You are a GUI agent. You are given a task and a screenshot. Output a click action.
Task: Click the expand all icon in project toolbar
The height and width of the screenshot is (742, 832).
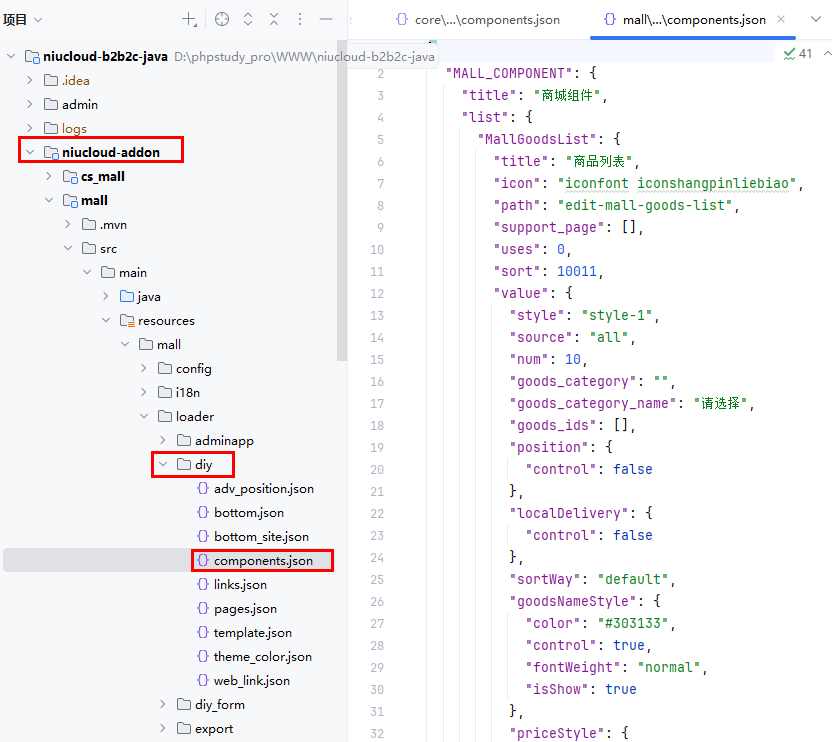tap(248, 19)
